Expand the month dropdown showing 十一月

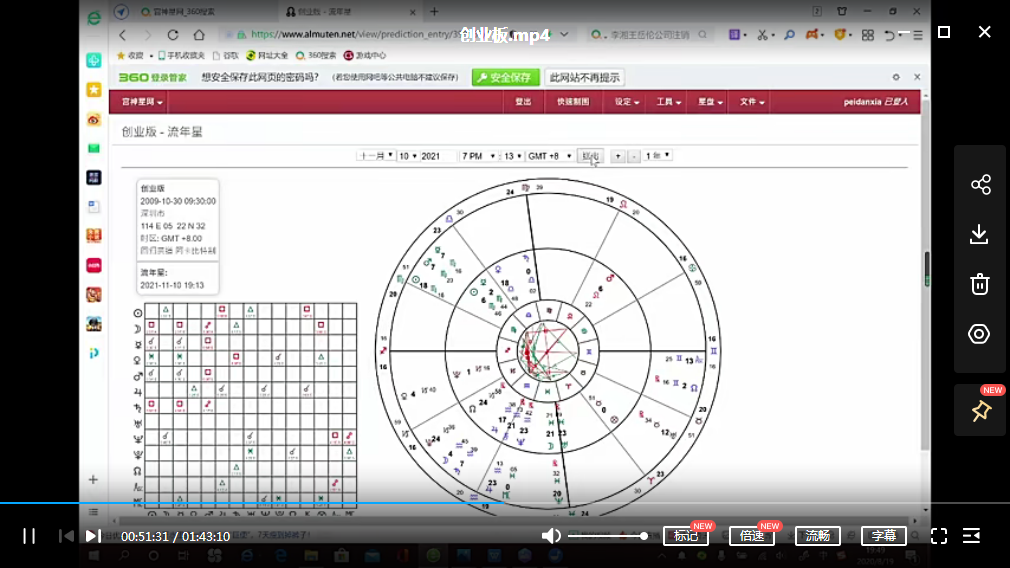(376, 156)
